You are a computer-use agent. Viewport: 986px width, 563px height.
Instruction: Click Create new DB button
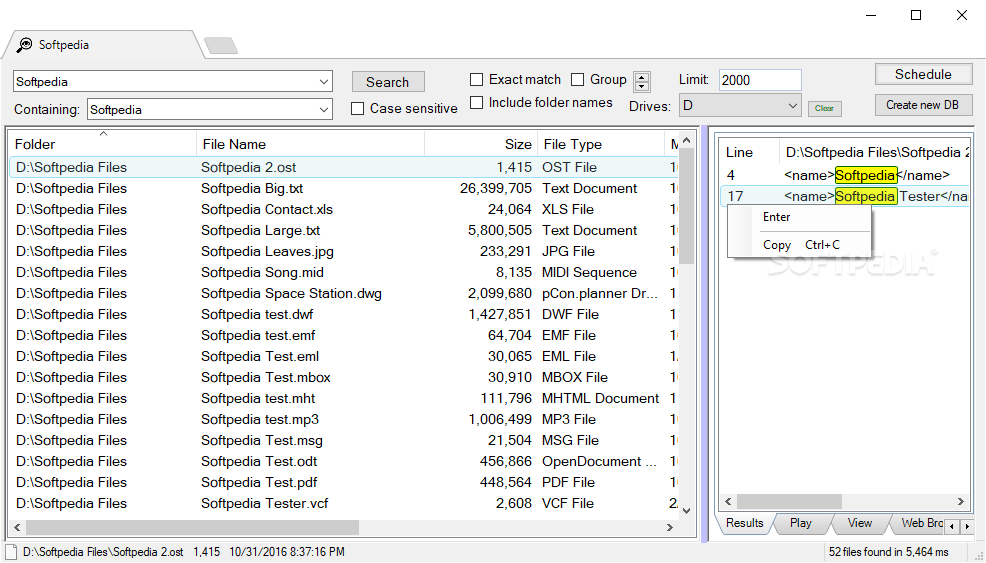point(923,105)
